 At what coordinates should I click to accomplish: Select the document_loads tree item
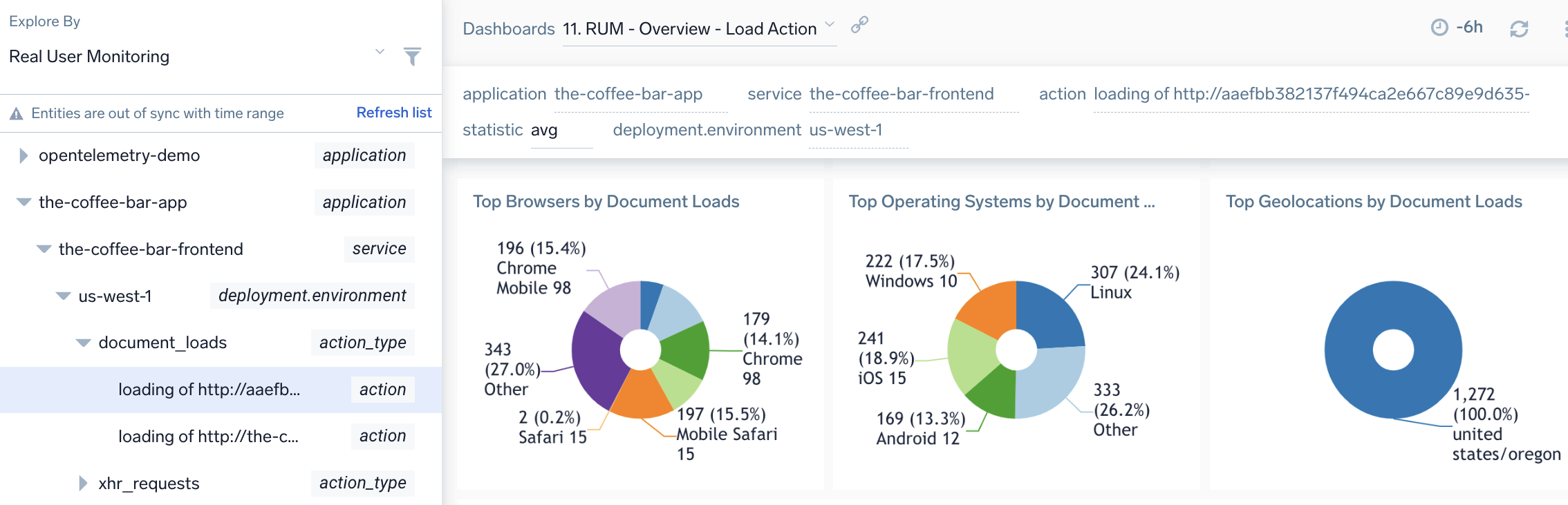pos(162,343)
